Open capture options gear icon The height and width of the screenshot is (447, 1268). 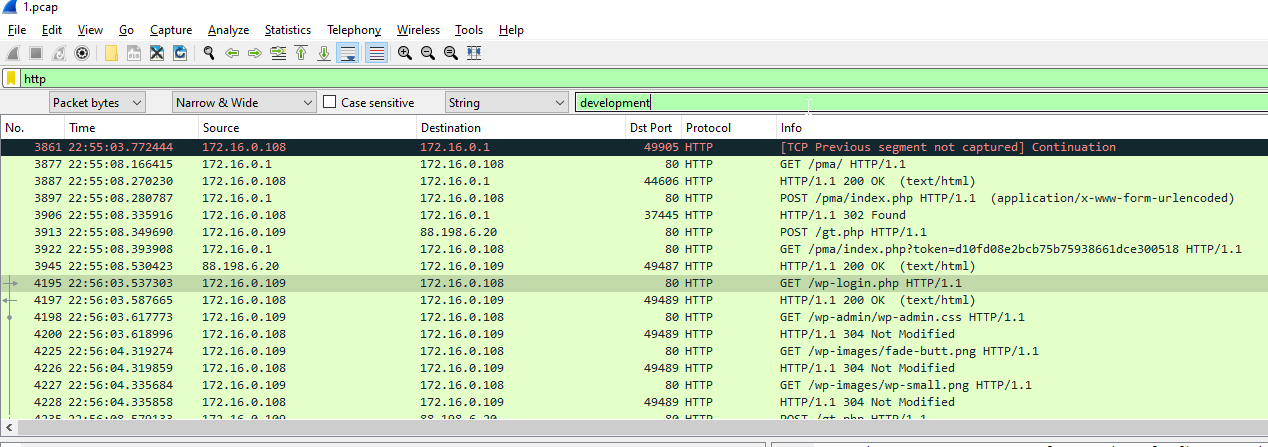pyautogui.click(x=82, y=53)
